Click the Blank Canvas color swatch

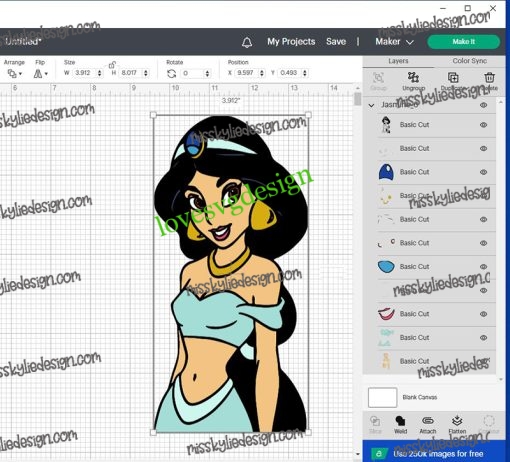click(382, 397)
